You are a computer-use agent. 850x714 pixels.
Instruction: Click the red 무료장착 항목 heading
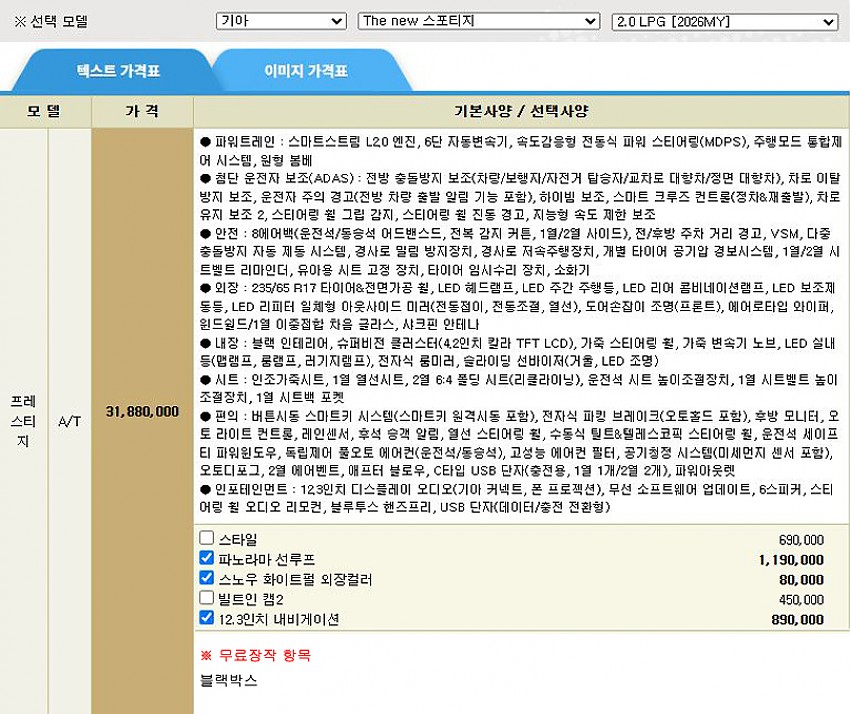pos(256,656)
